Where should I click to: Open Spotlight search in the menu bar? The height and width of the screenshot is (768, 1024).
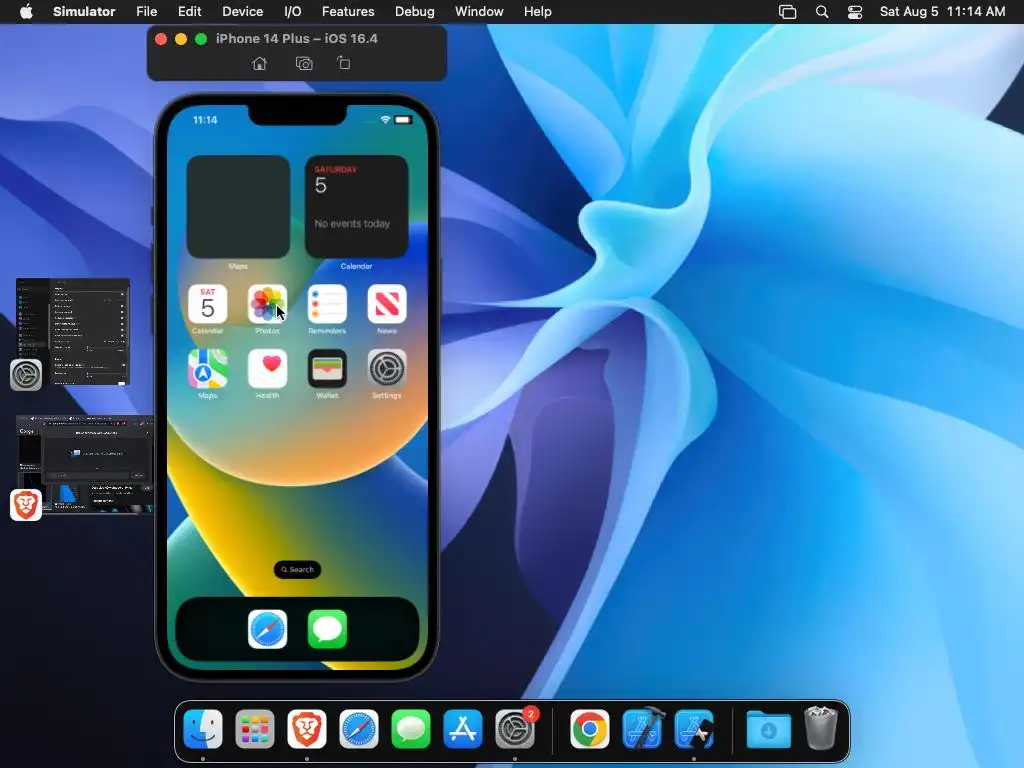822,12
